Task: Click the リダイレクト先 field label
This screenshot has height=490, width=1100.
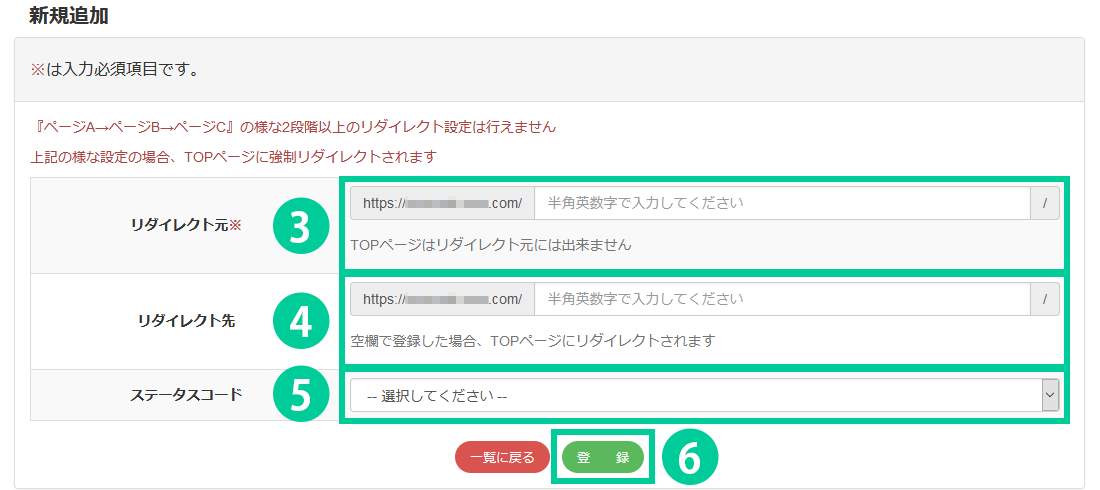Action: pyautogui.click(x=186, y=321)
